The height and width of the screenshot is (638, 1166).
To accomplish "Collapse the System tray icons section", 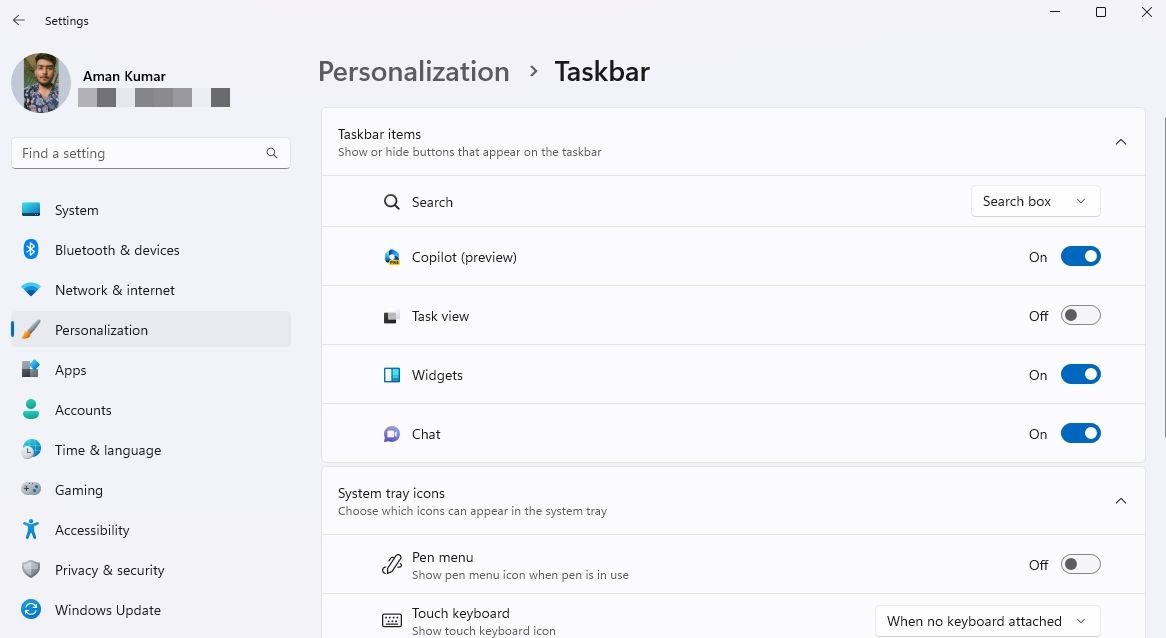I will tap(1121, 501).
